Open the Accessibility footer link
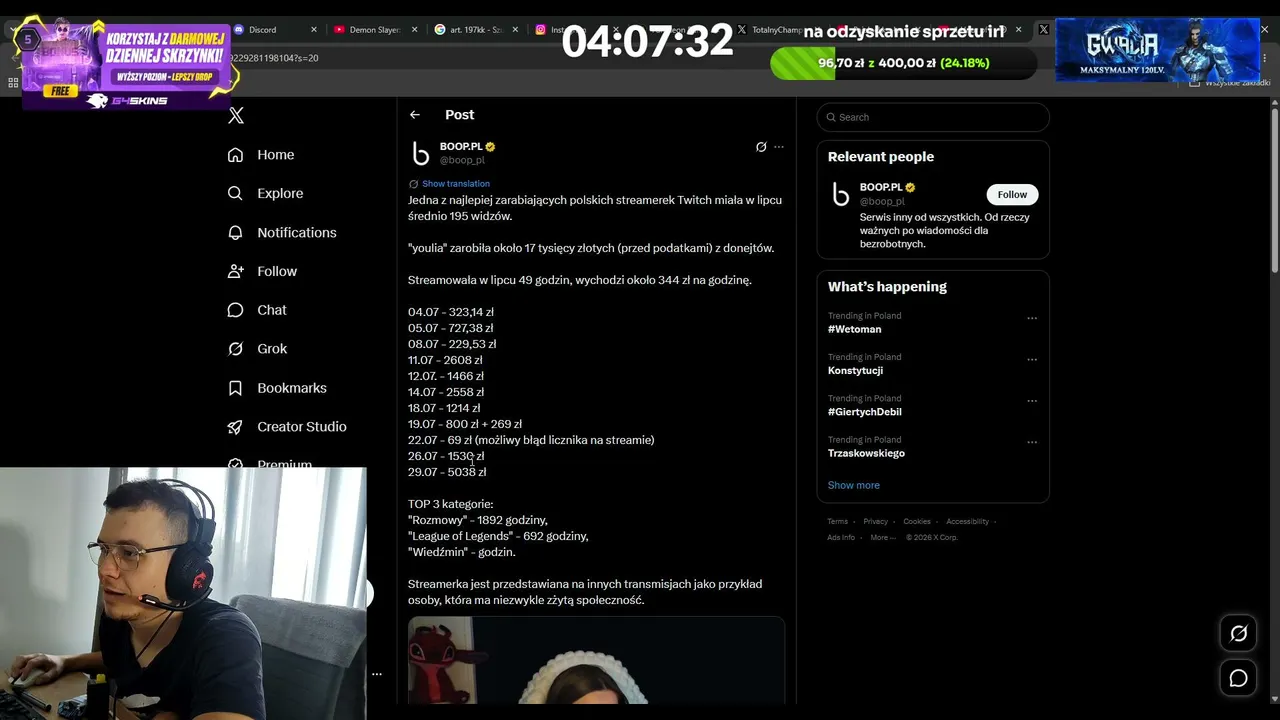1280x720 pixels. coord(967,521)
